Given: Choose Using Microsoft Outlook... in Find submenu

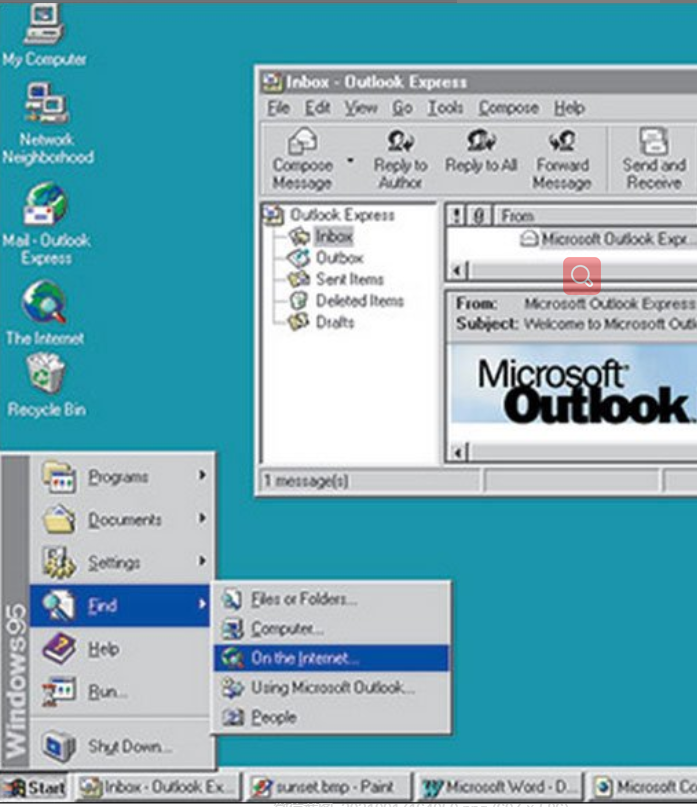Looking at the screenshot, I should point(331,688).
